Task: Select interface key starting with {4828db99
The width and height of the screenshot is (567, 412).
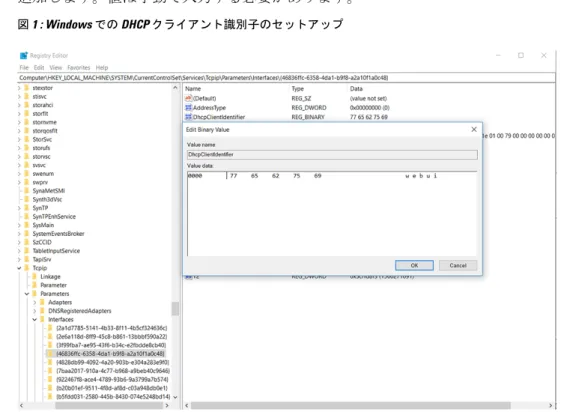Action: 112,362
